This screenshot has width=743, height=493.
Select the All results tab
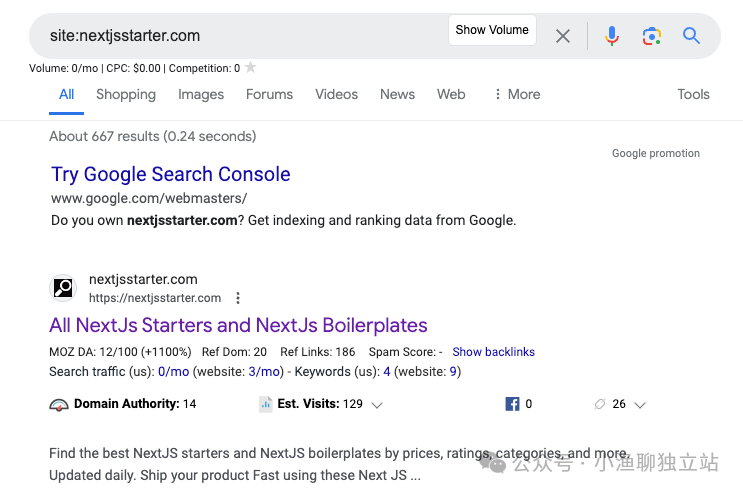tap(66, 94)
